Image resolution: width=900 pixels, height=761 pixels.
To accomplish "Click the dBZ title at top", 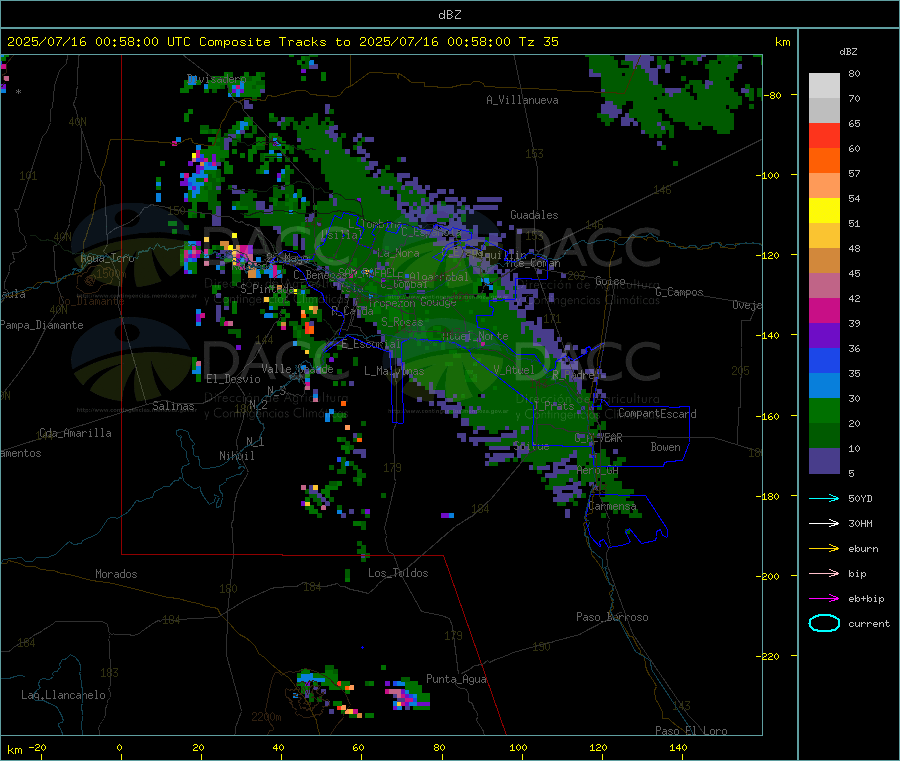I will [x=449, y=15].
